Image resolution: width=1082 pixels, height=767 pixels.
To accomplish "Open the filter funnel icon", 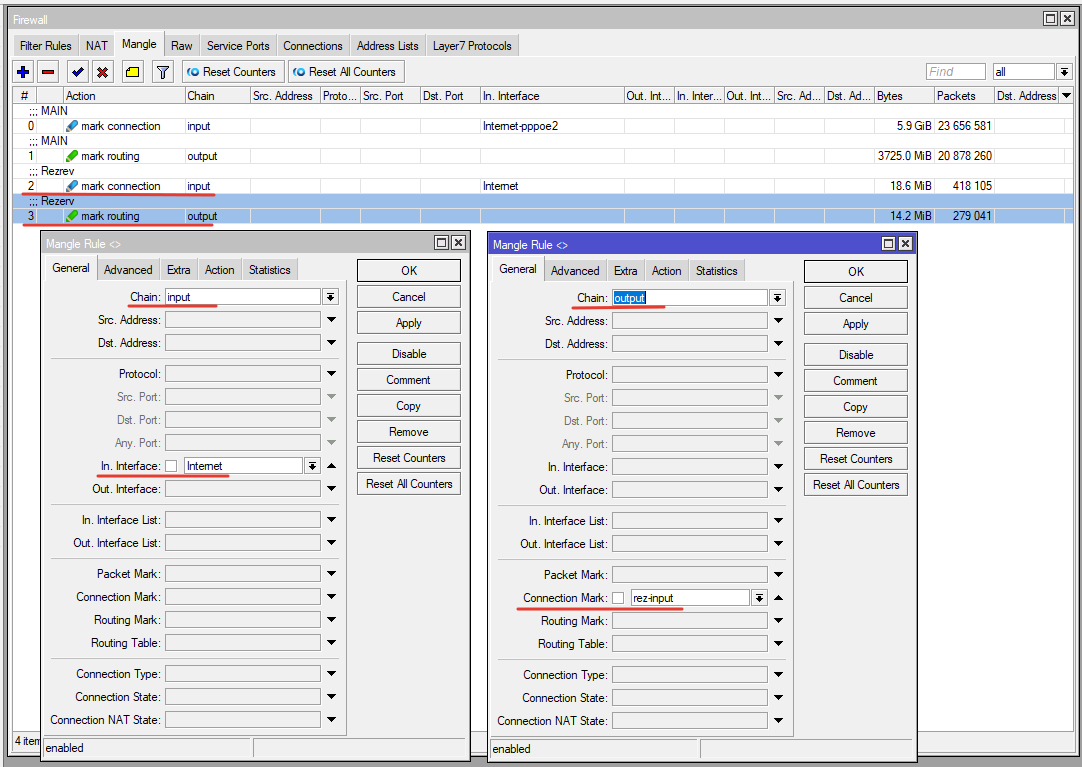I will pyautogui.click(x=162, y=72).
